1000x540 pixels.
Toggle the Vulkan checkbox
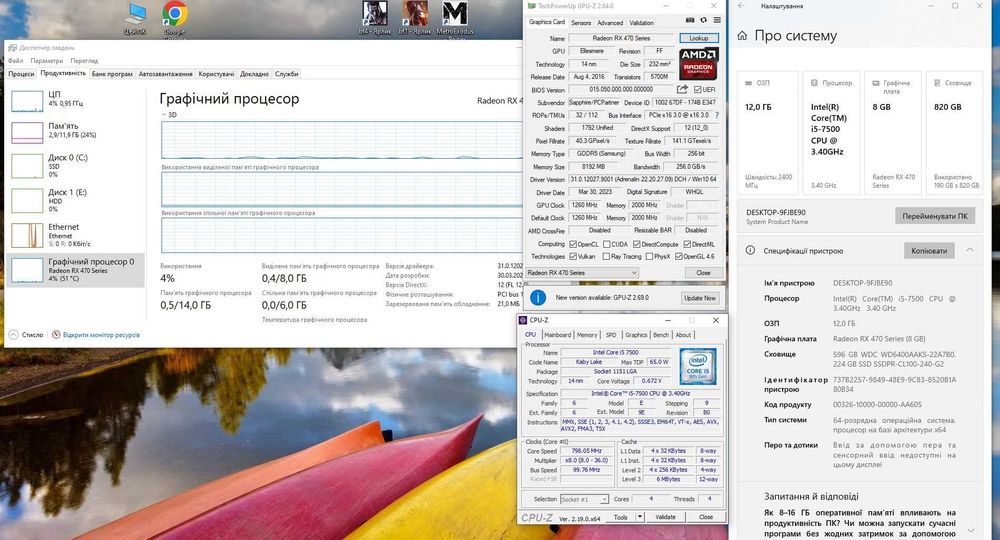click(573, 256)
